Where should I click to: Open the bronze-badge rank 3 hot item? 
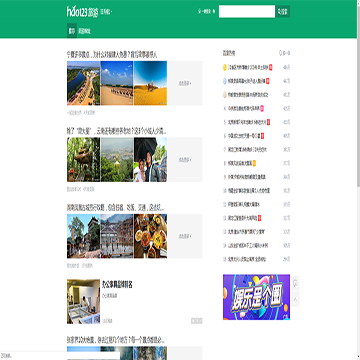[248, 95]
